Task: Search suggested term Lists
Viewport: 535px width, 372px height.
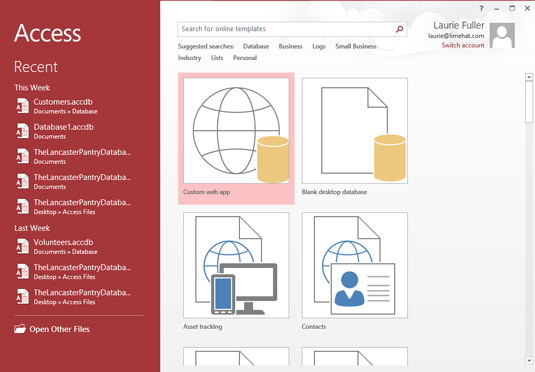Action: tap(217, 58)
